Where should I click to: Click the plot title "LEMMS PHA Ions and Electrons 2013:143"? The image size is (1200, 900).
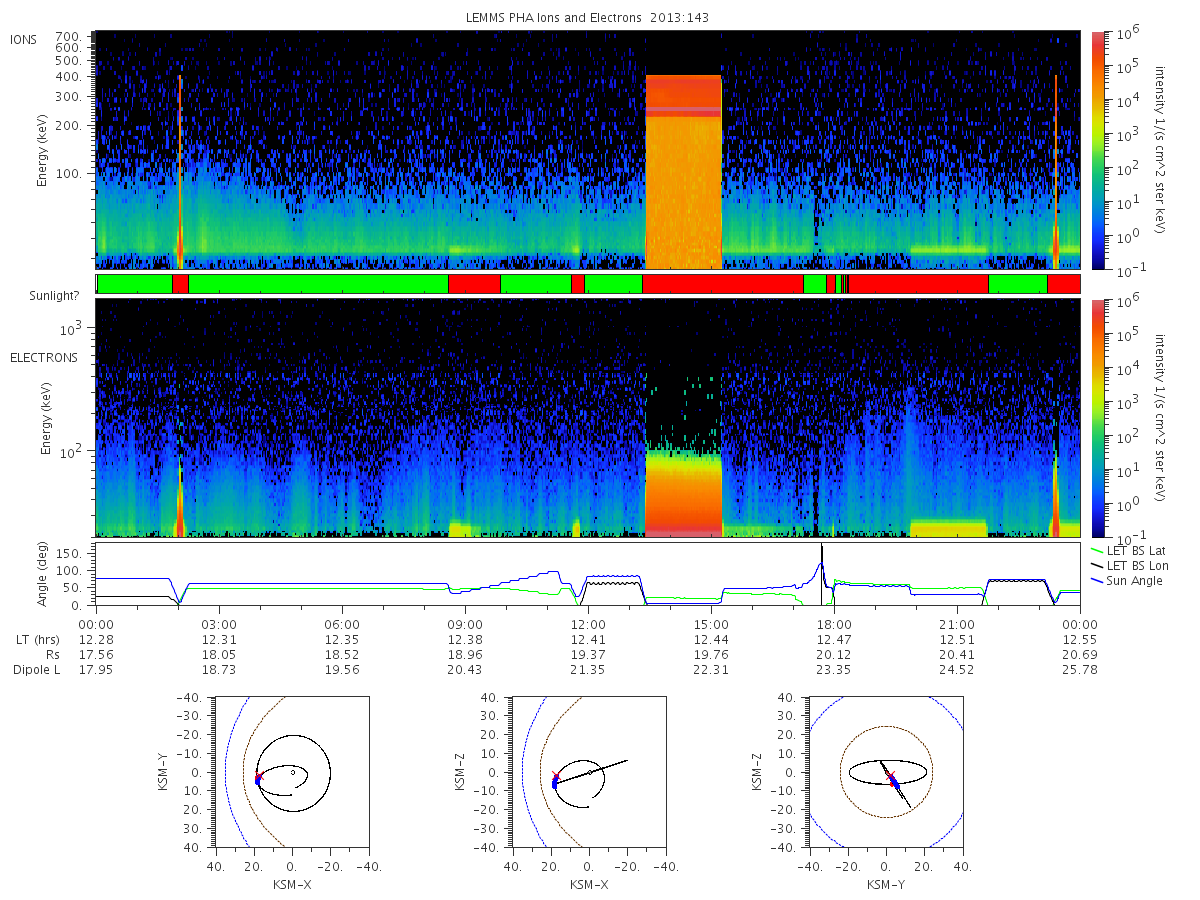click(x=587, y=17)
